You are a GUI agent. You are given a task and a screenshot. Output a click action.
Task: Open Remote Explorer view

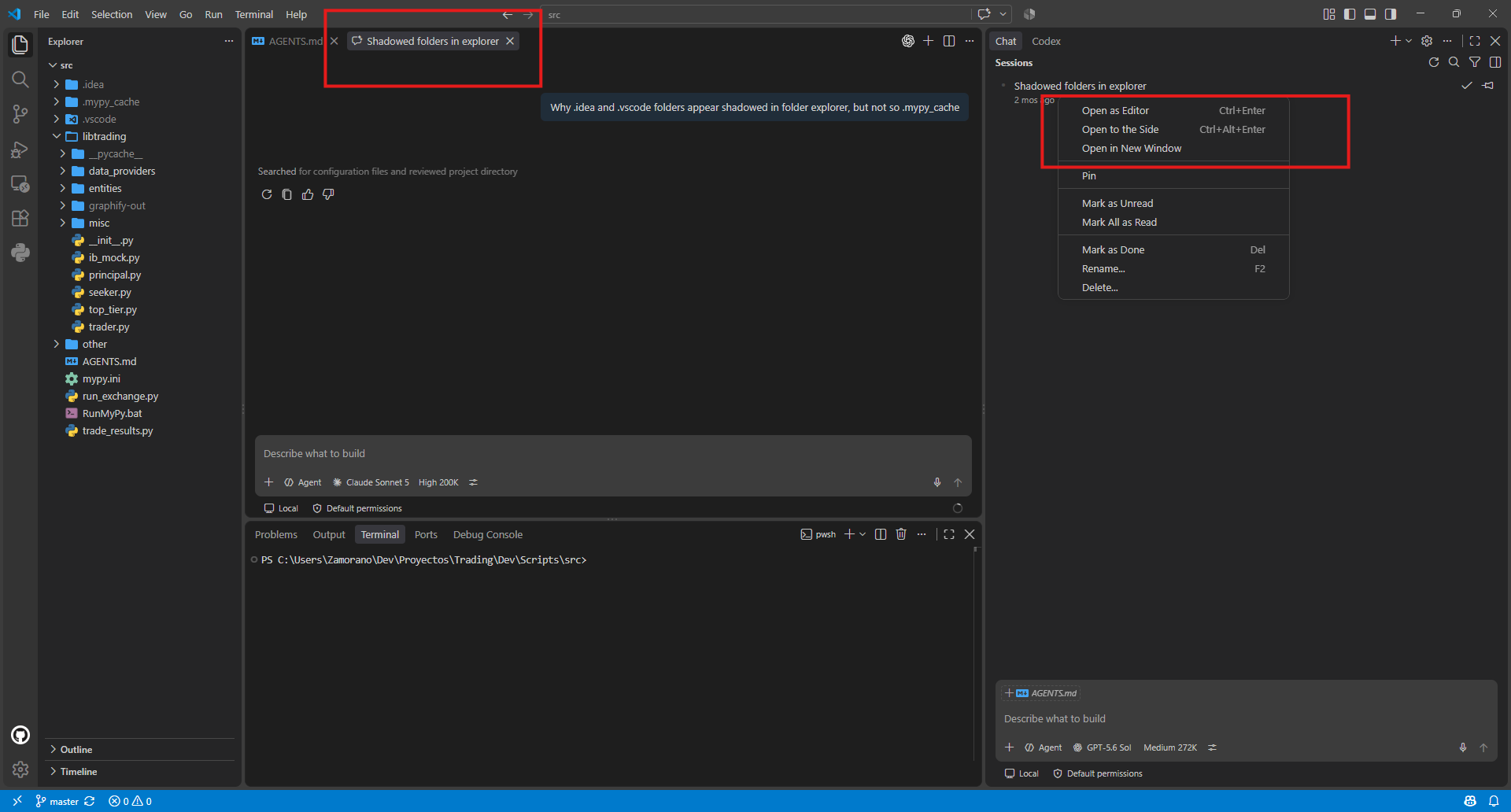pos(20,183)
